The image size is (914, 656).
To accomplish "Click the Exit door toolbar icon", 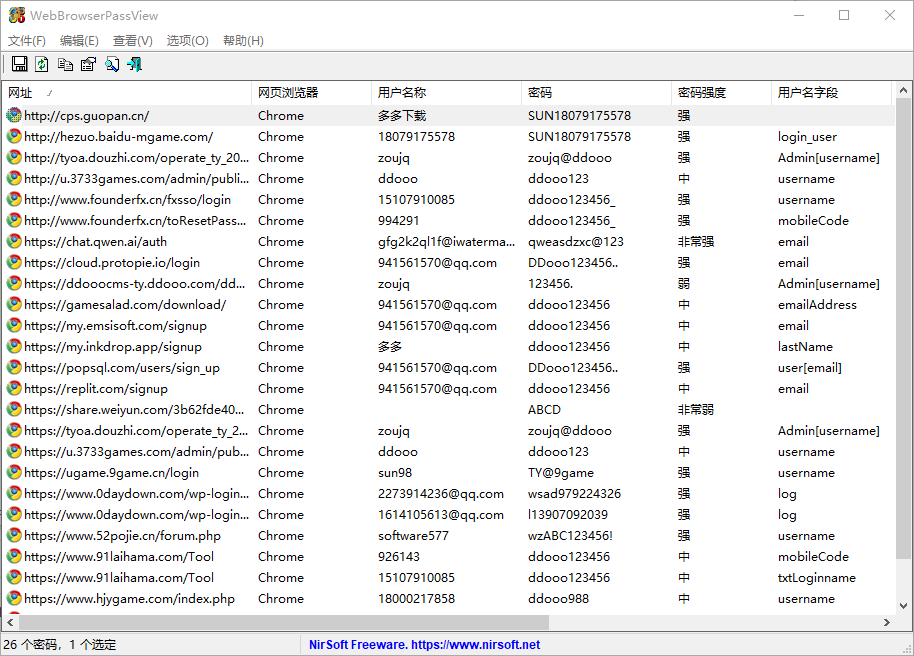I will pos(135,65).
